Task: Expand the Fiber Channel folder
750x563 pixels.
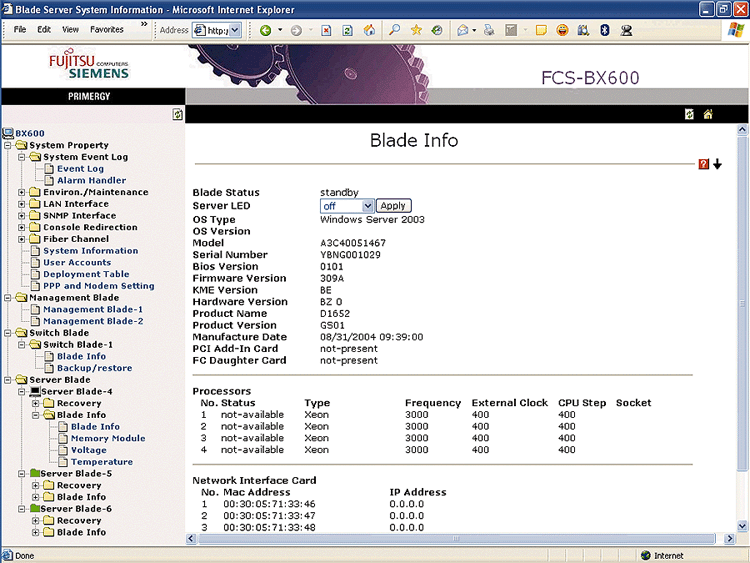Action: (x=22, y=239)
